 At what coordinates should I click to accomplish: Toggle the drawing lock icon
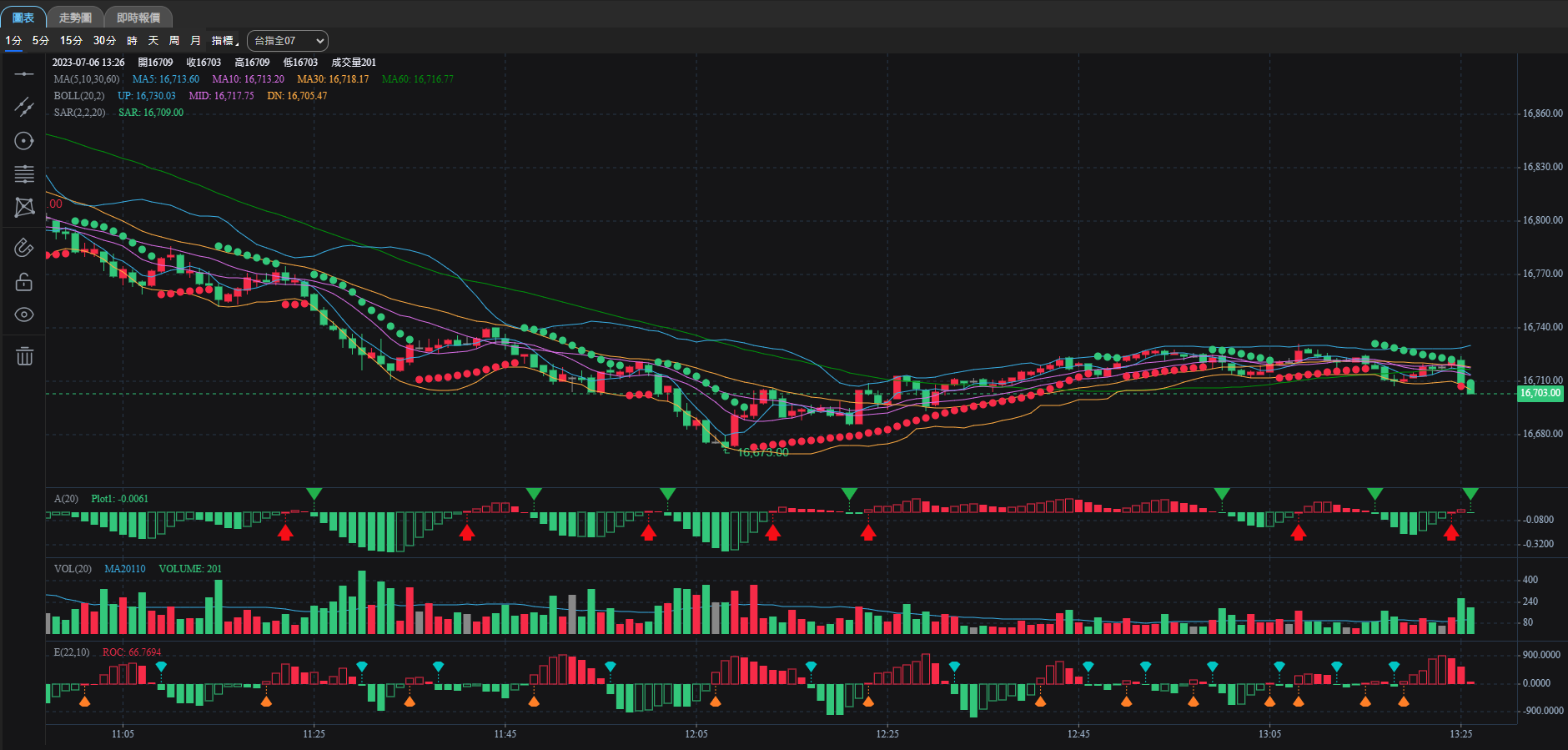coord(24,282)
